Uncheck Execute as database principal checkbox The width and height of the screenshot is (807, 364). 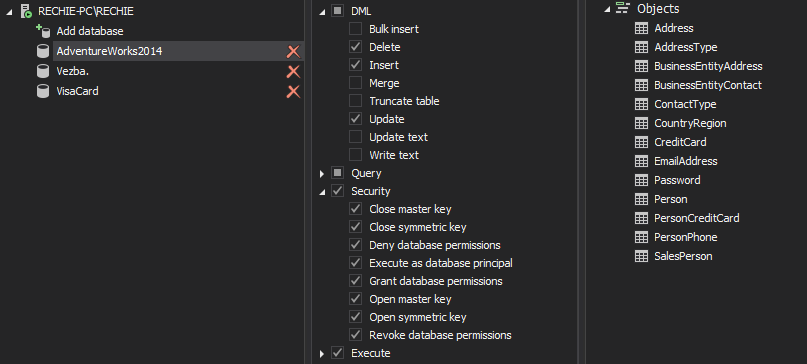(356, 263)
